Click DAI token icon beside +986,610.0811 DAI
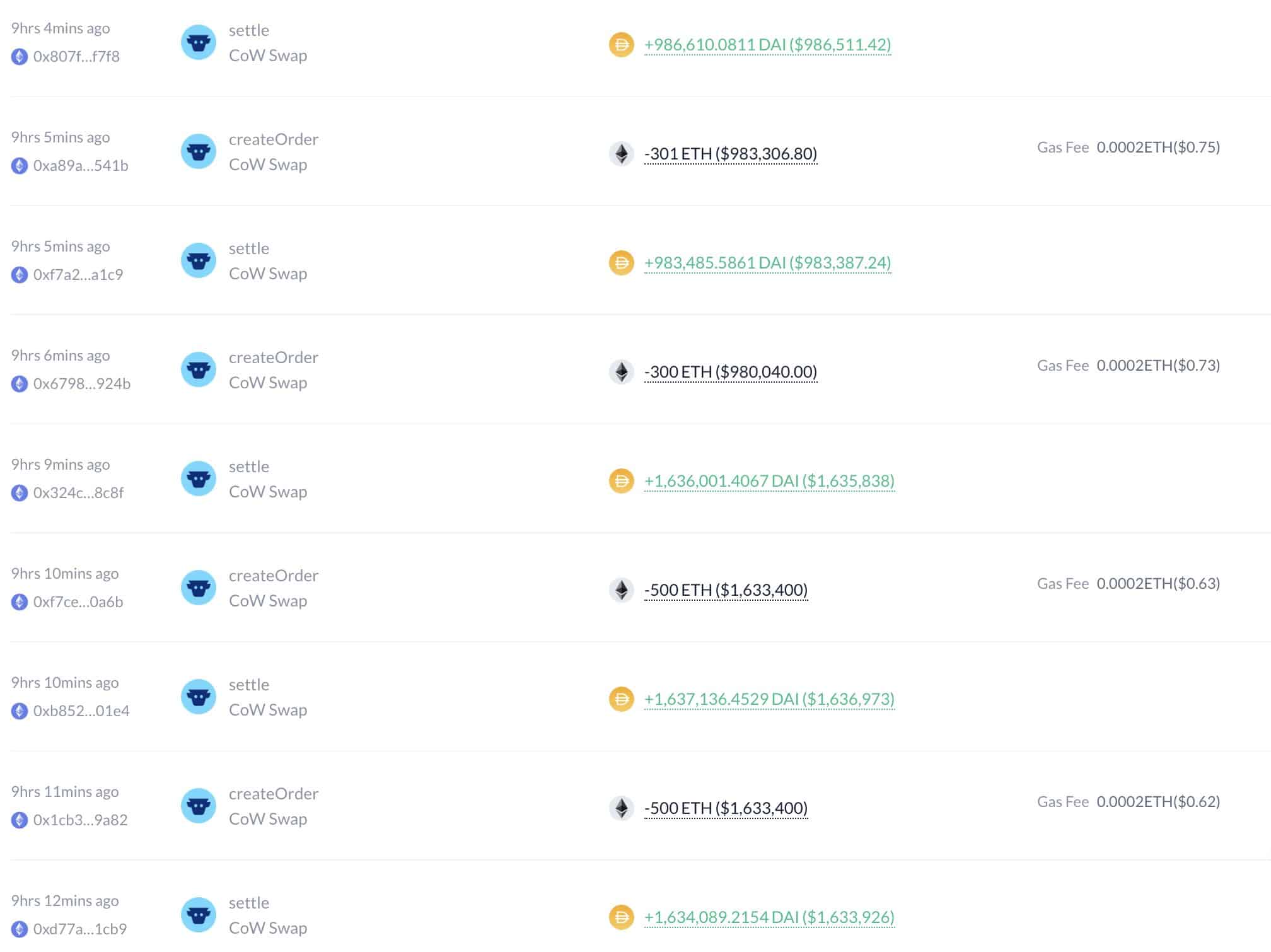 (621, 45)
